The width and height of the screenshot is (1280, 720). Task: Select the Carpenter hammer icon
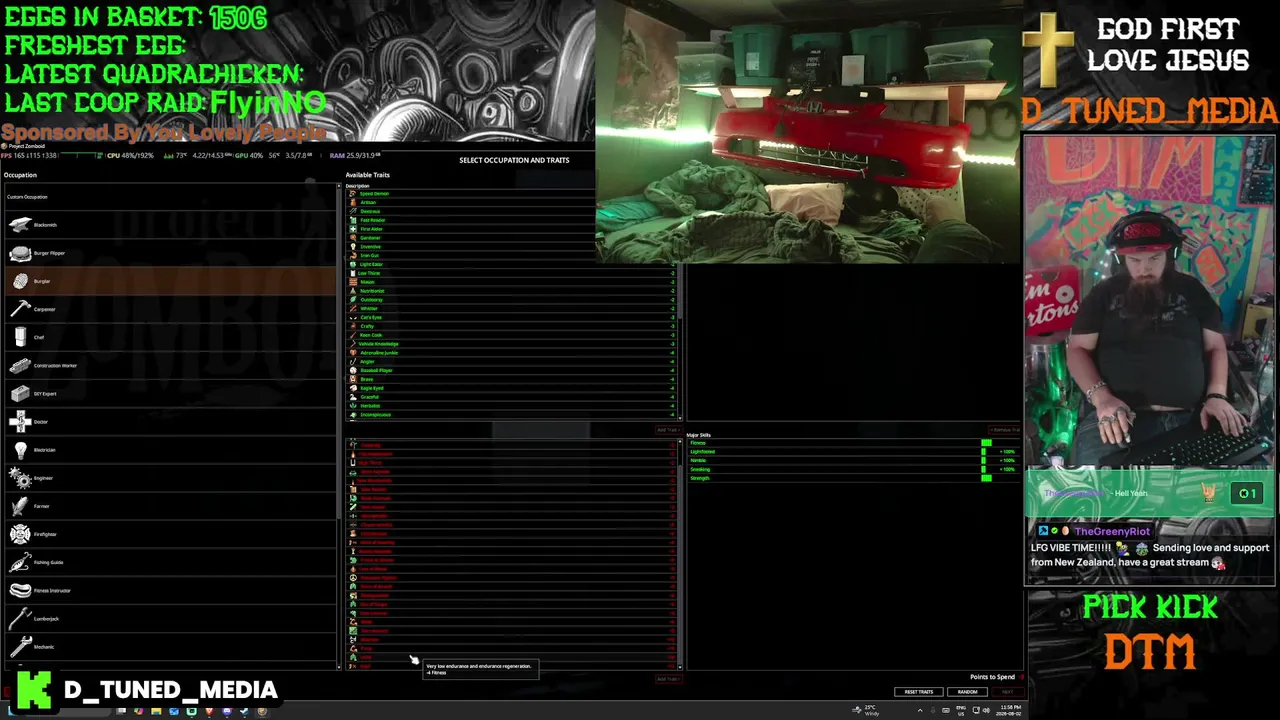coord(20,309)
